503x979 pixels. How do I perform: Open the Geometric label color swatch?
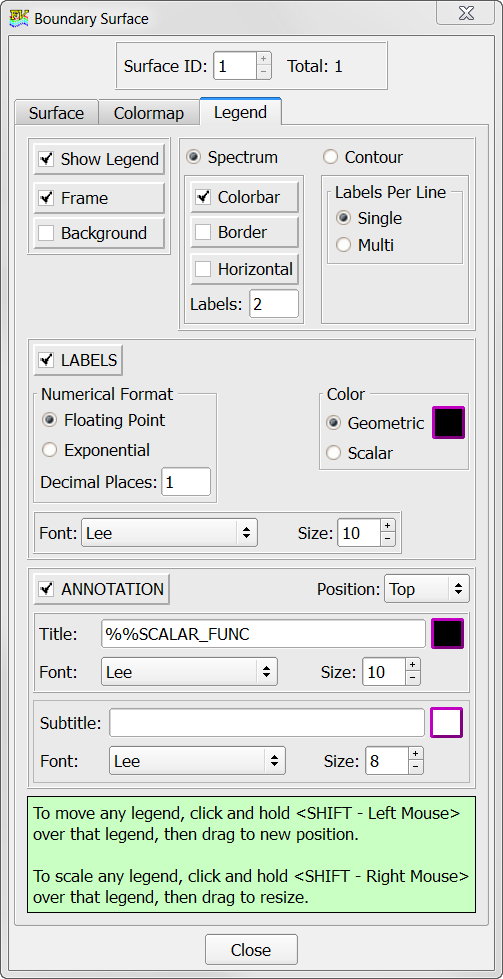click(449, 423)
